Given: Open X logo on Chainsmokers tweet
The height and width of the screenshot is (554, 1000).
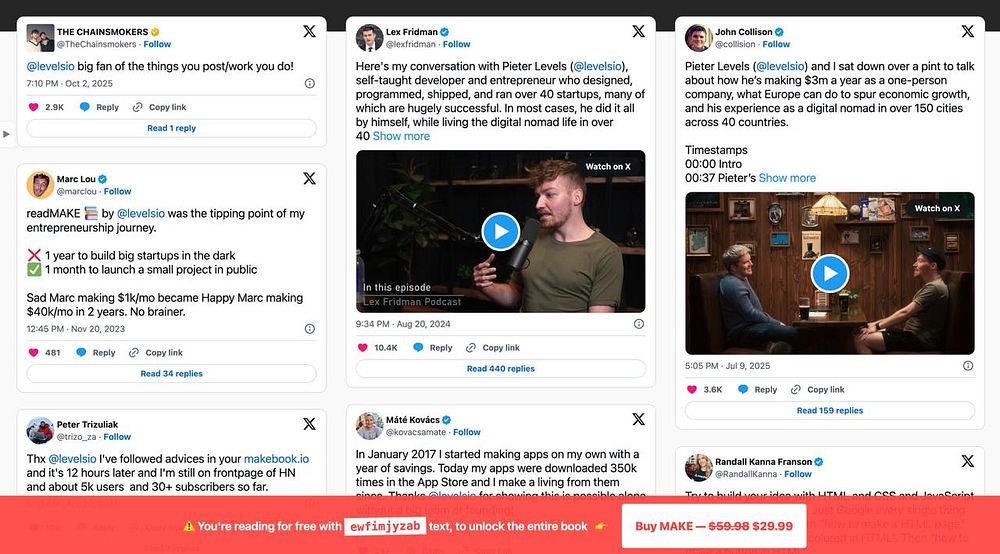Looking at the screenshot, I should (309, 31).
